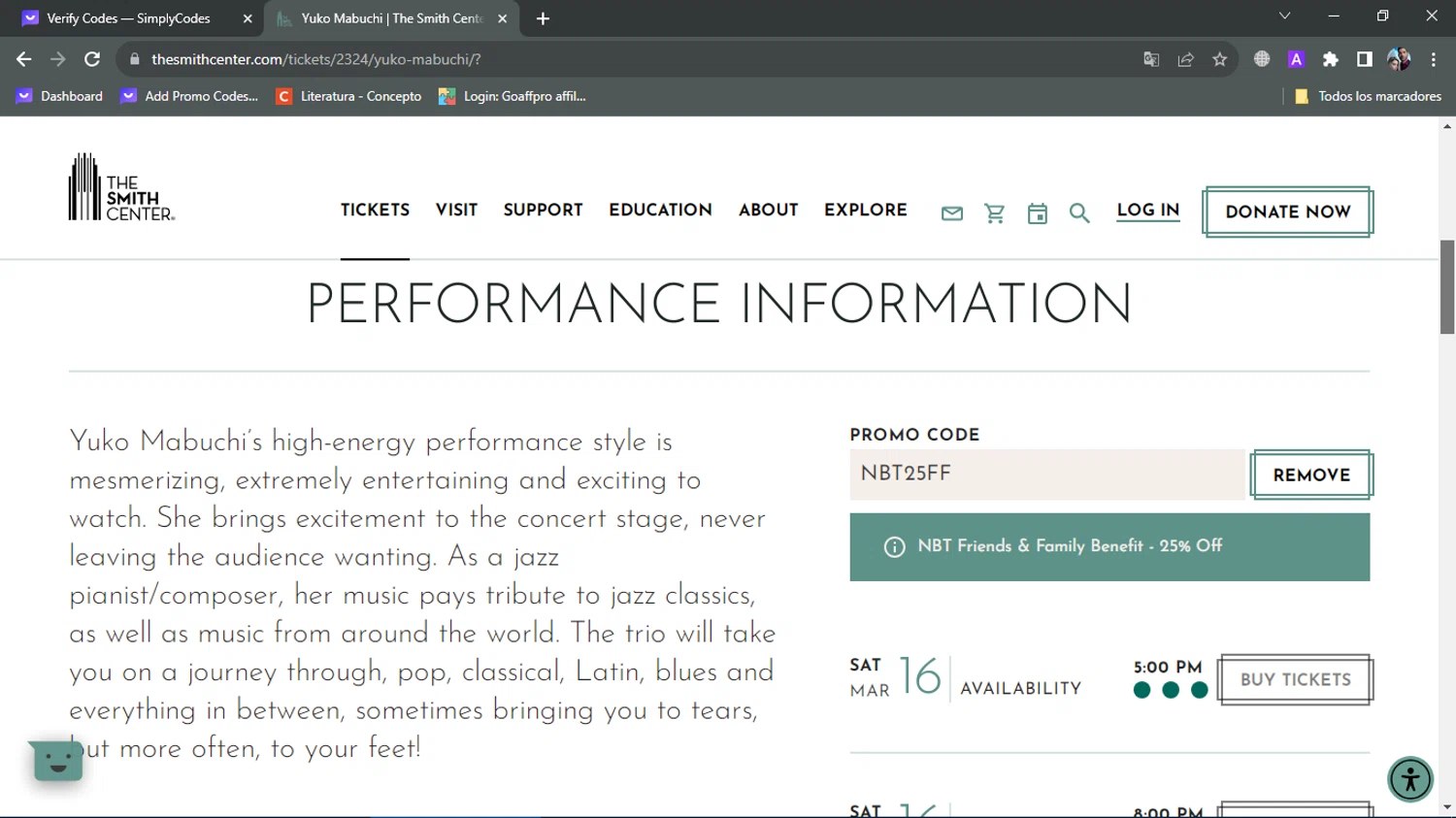Click BUY TICKETS for 5:00 PM show

pos(1295,680)
